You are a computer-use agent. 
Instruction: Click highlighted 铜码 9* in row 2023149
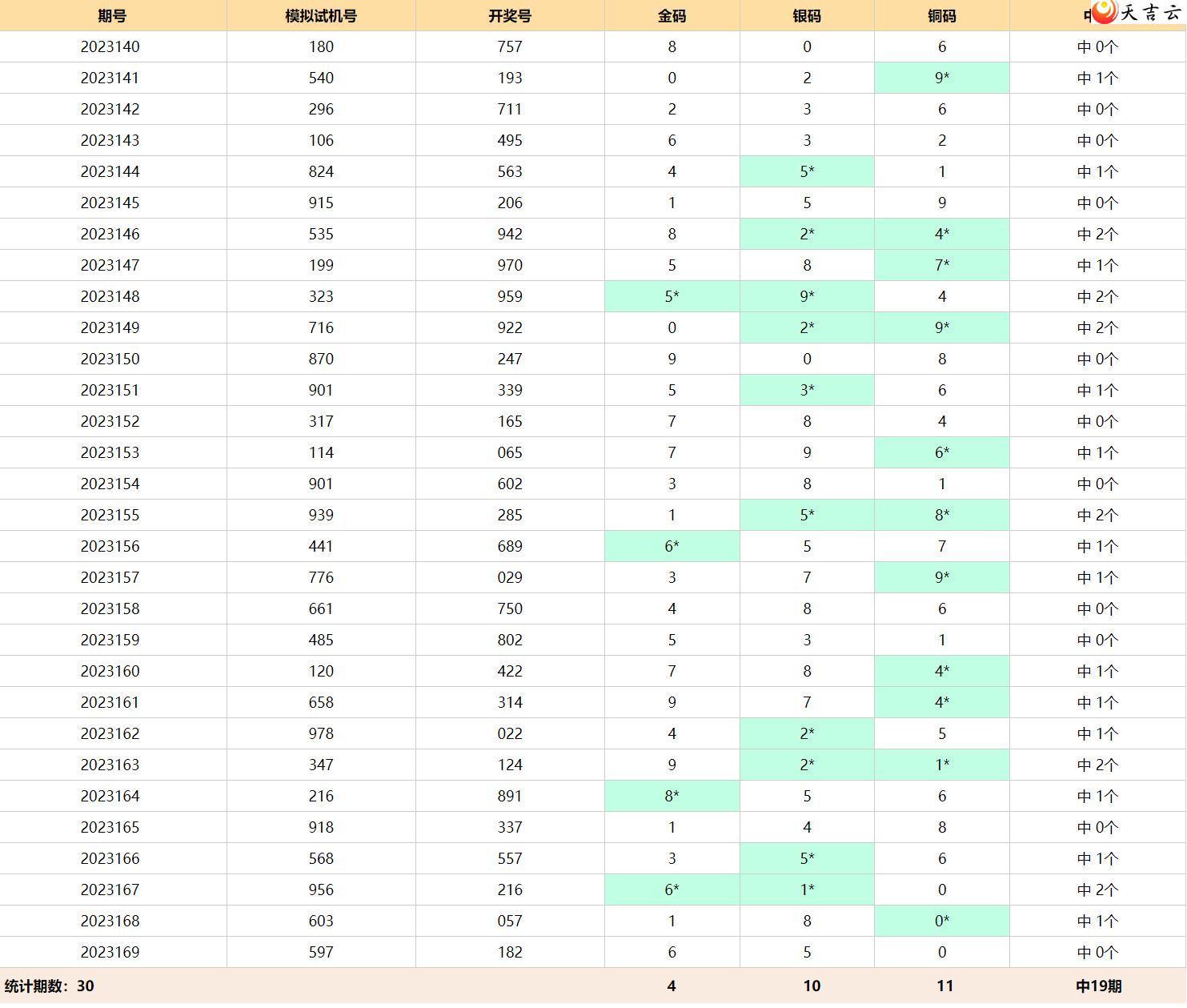tap(942, 328)
